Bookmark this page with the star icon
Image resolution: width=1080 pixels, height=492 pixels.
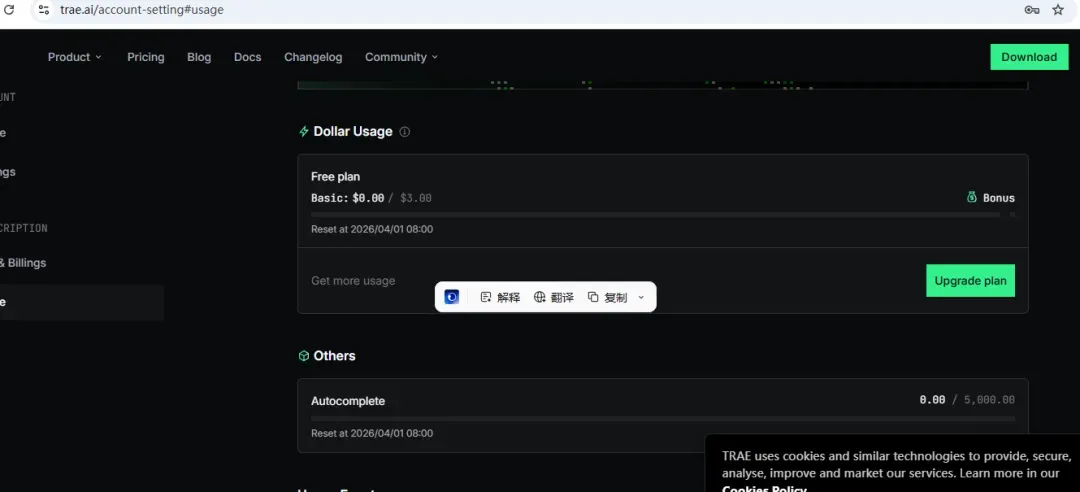(x=1058, y=10)
